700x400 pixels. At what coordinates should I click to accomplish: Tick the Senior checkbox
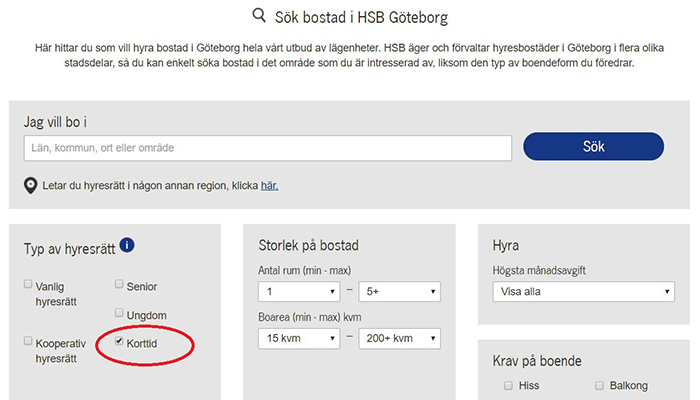[x=119, y=285]
